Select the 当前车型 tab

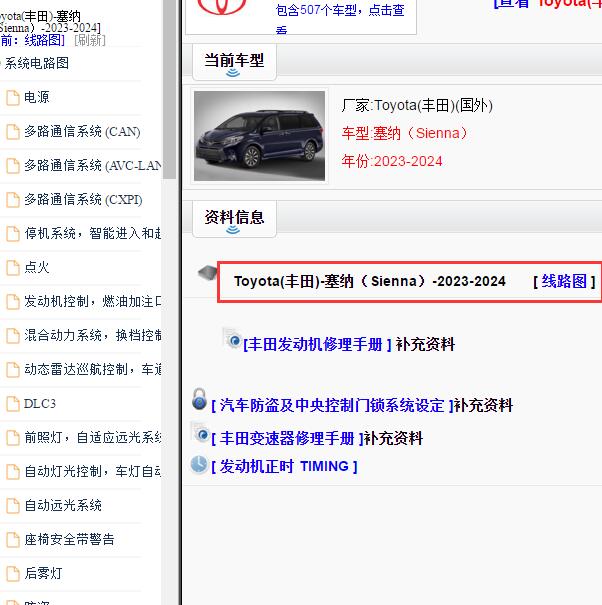(x=234, y=62)
